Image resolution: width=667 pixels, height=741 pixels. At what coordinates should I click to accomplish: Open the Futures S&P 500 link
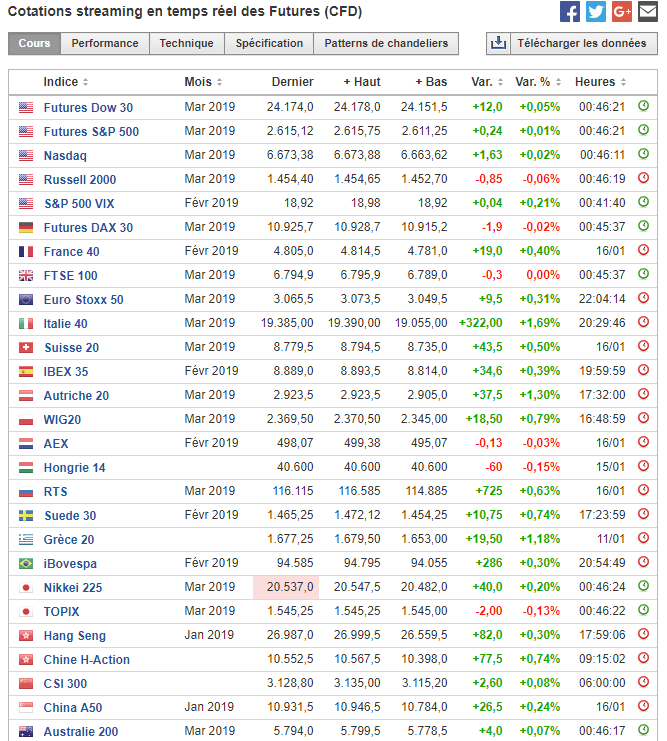(x=91, y=131)
